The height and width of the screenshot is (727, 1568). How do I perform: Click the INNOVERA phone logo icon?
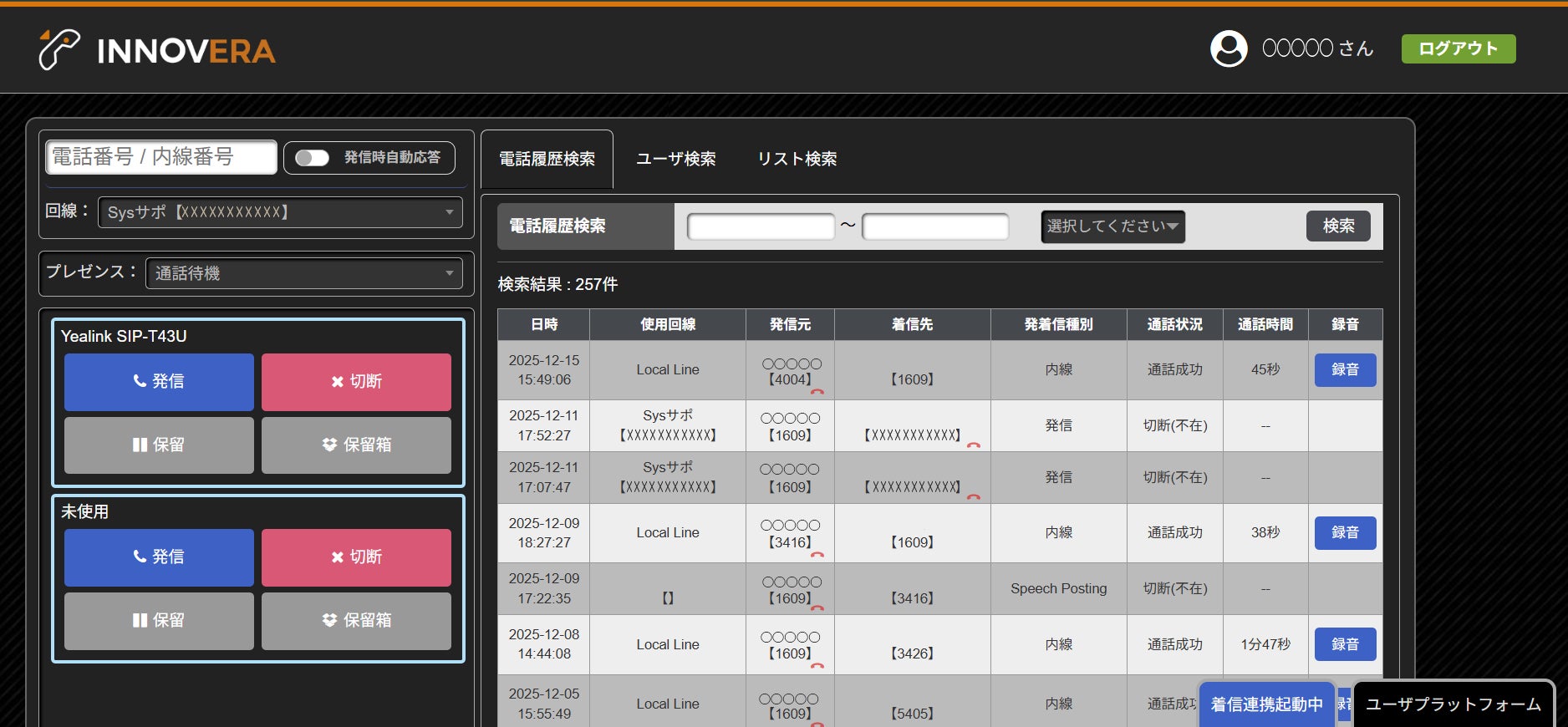pyautogui.click(x=59, y=49)
